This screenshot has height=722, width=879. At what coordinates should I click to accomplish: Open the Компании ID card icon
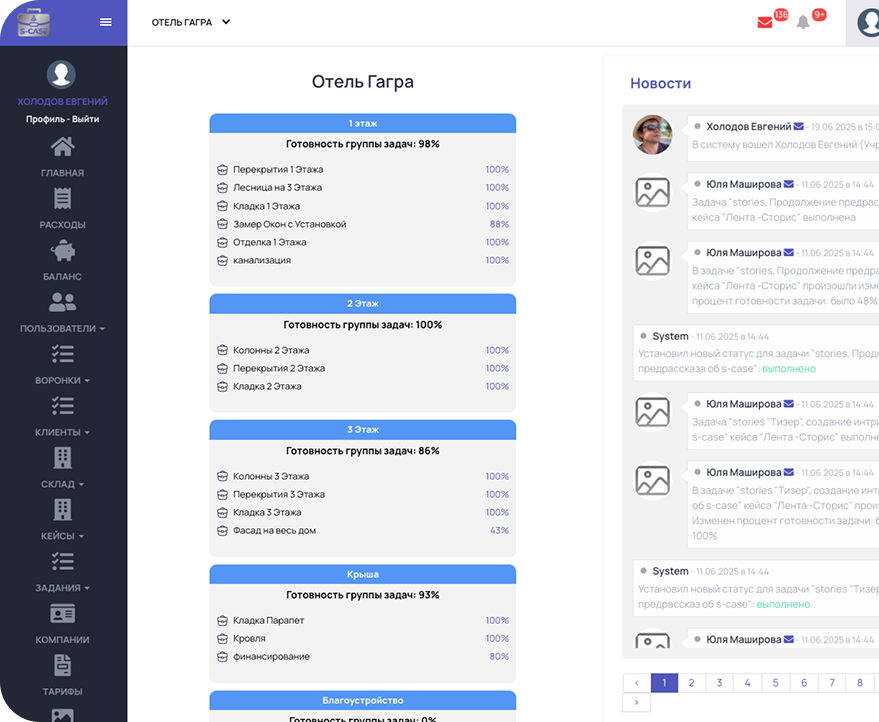(x=62, y=613)
